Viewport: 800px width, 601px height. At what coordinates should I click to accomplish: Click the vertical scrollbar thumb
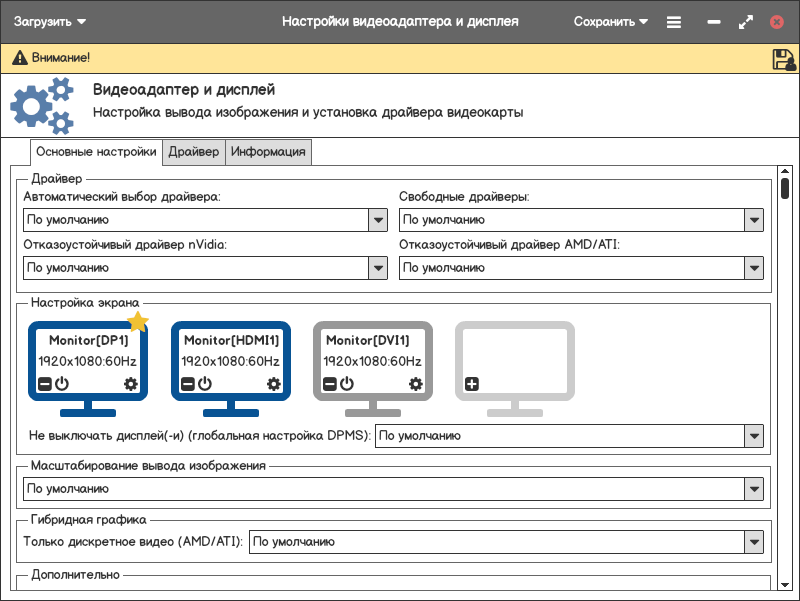785,188
